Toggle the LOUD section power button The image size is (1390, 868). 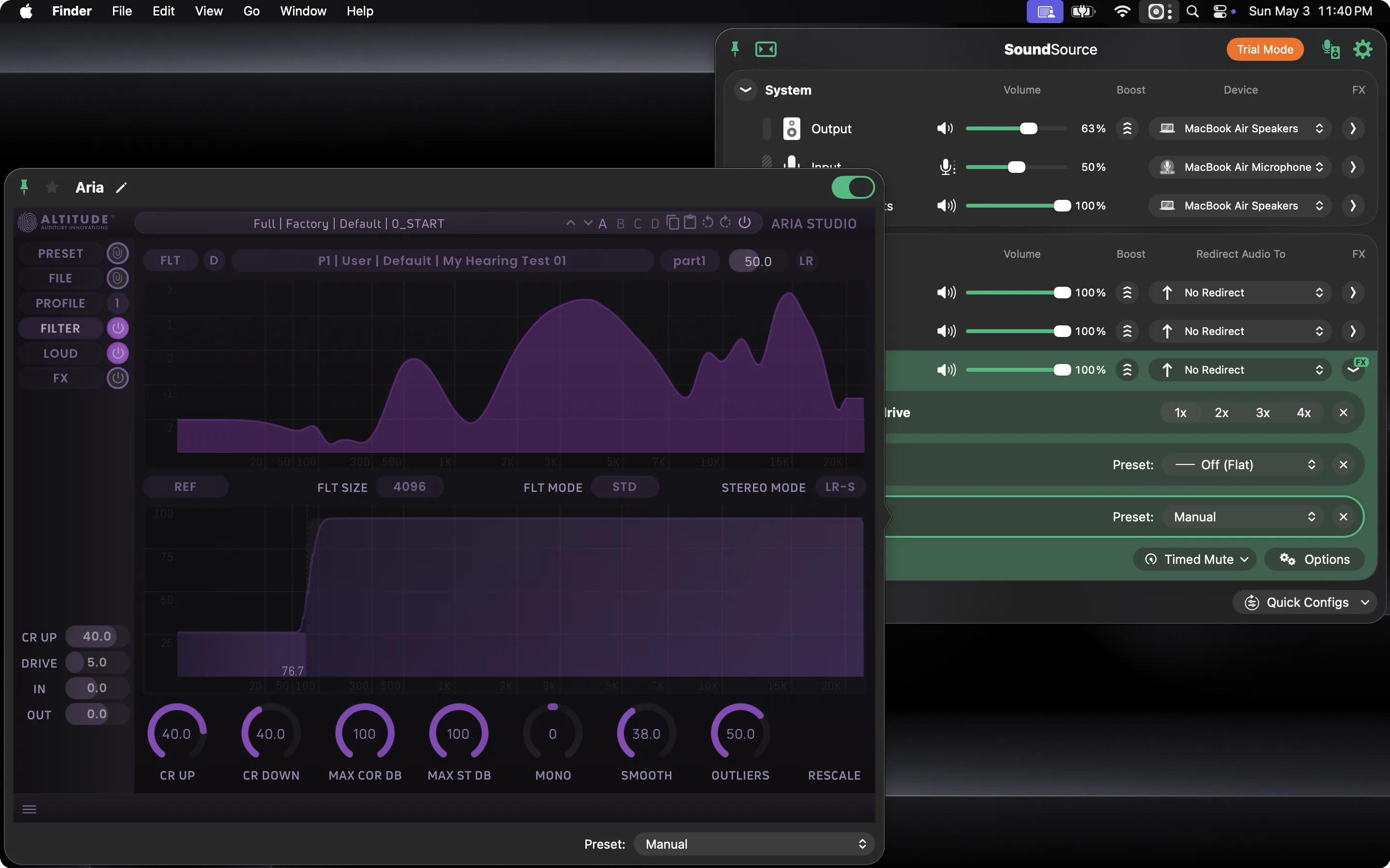click(x=118, y=353)
